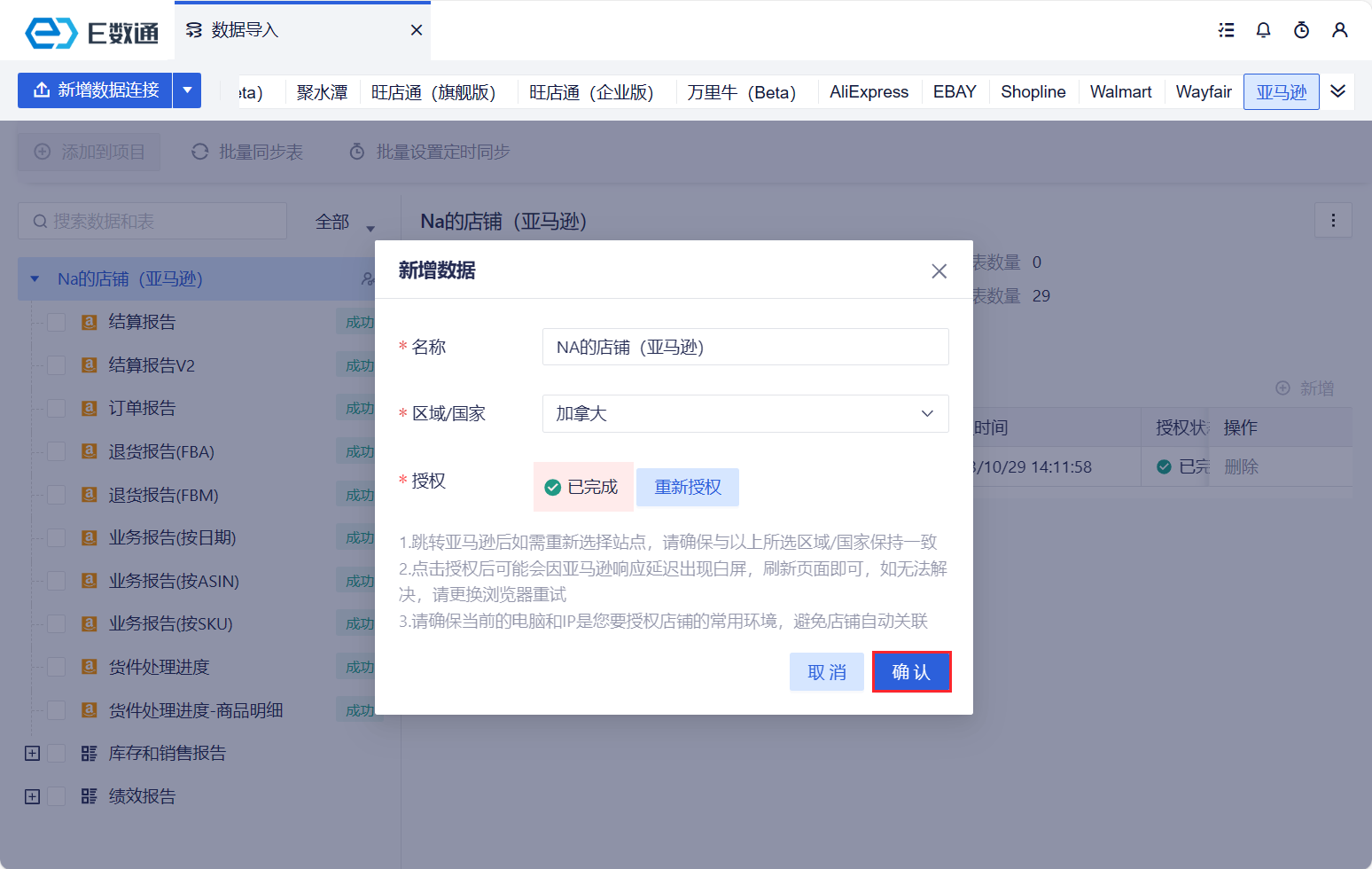Open the user account icon
Image resolution: width=1372 pixels, height=869 pixels.
pyautogui.click(x=1340, y=30)
